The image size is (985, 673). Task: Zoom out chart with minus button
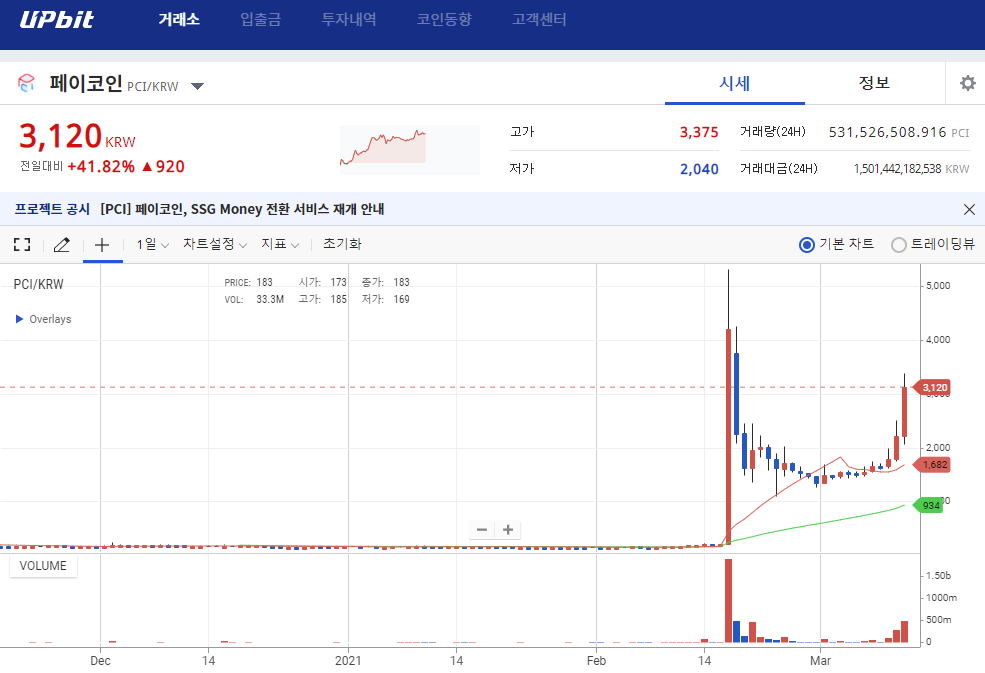pyautogui.click(x=482, y=530)
